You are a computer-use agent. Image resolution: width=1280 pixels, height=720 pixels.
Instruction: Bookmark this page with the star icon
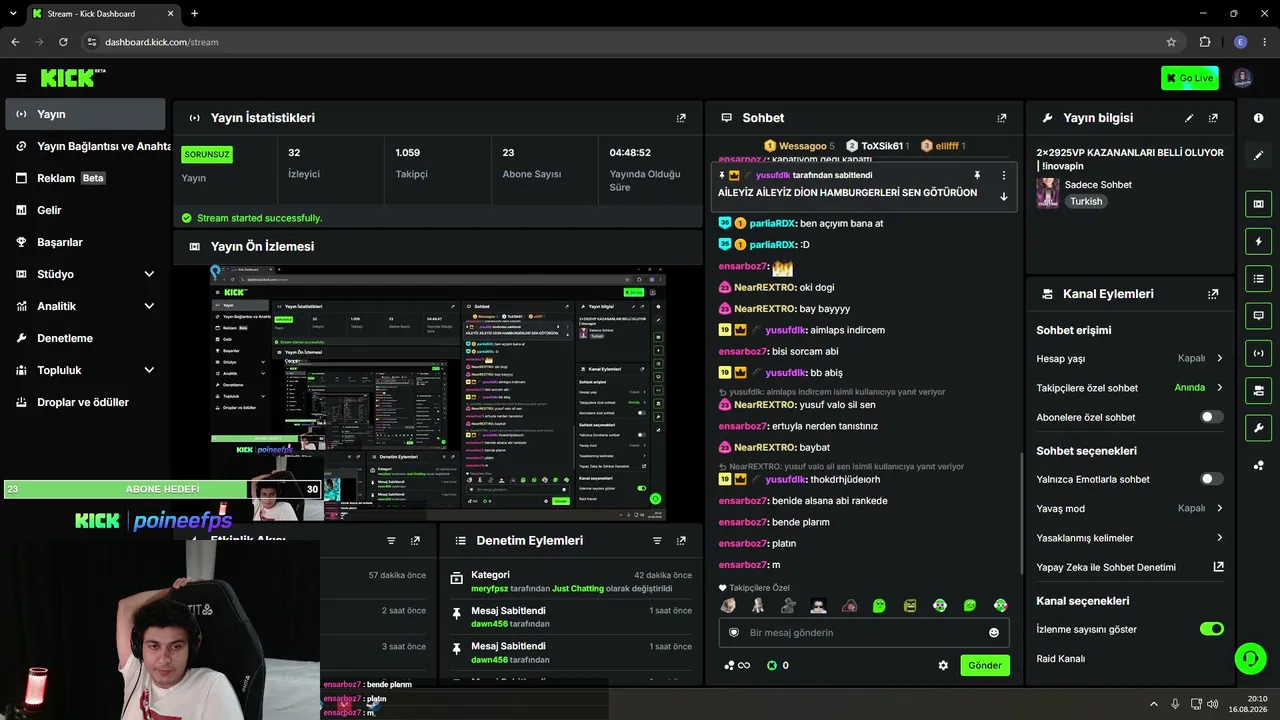tap(1171, 42)
